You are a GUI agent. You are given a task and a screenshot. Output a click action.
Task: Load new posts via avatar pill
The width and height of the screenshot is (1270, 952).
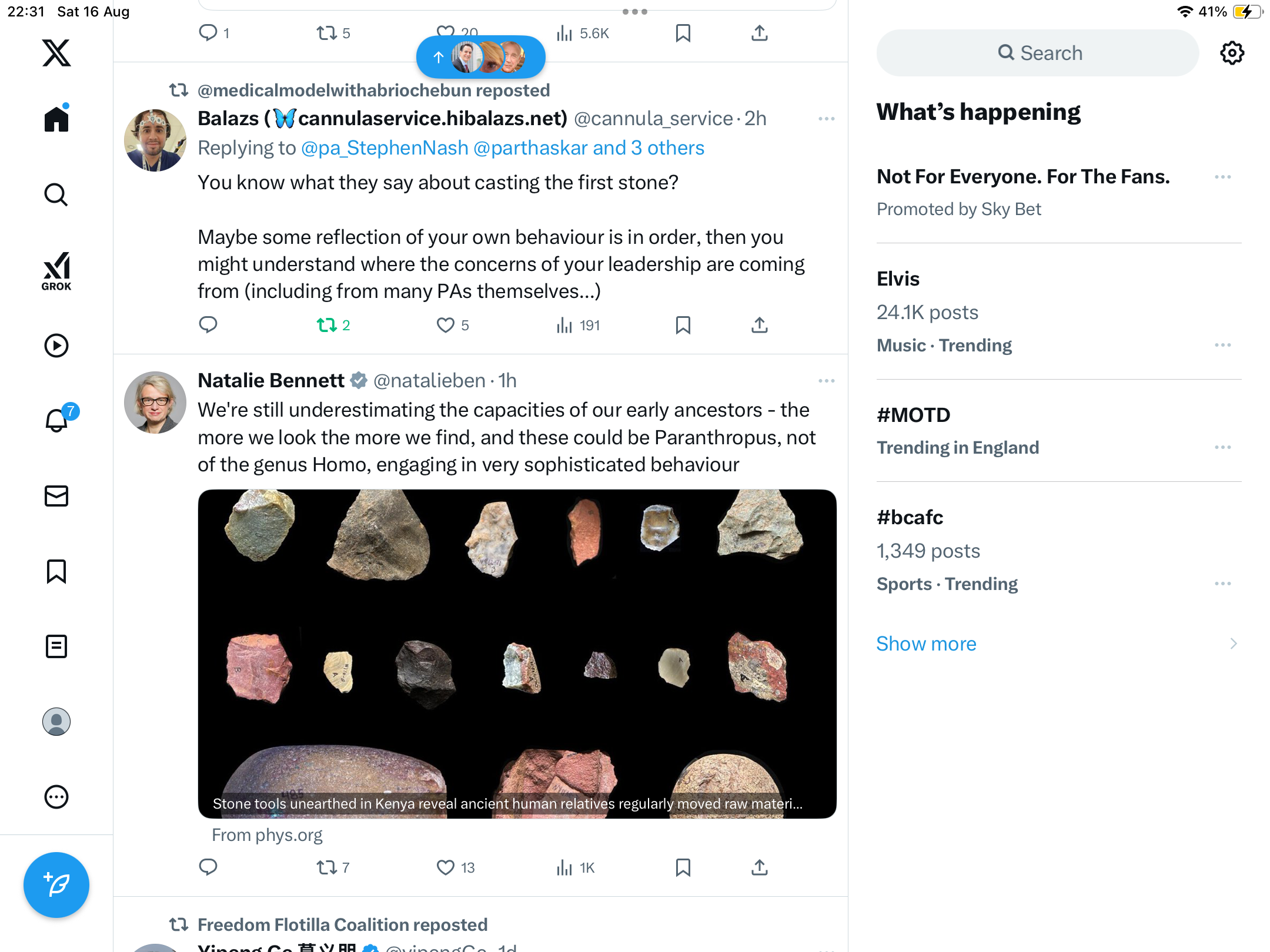pos(480,57)
